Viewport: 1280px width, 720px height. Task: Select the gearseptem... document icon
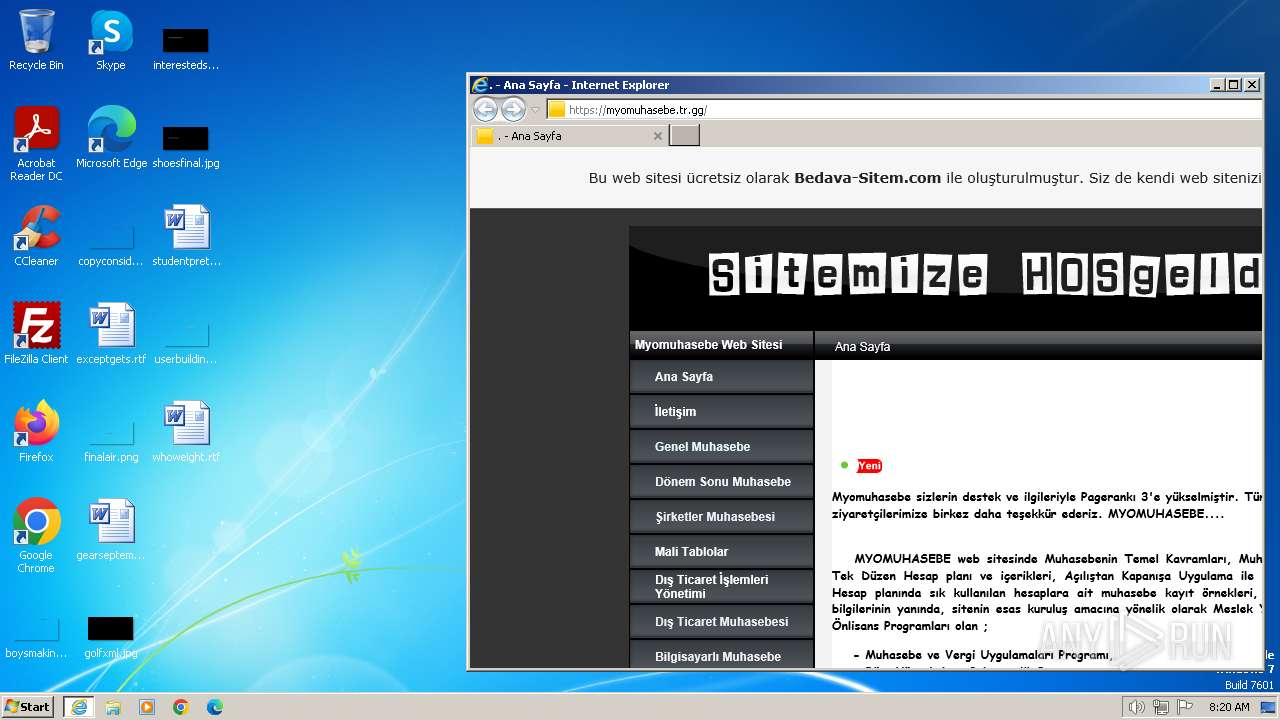[x=111, y=530]
